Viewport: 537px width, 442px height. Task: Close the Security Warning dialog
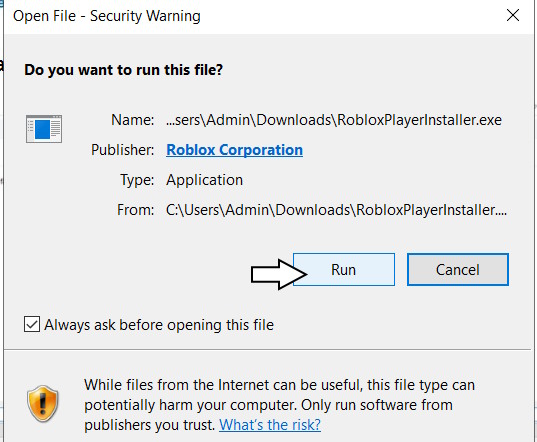(513, 15)
